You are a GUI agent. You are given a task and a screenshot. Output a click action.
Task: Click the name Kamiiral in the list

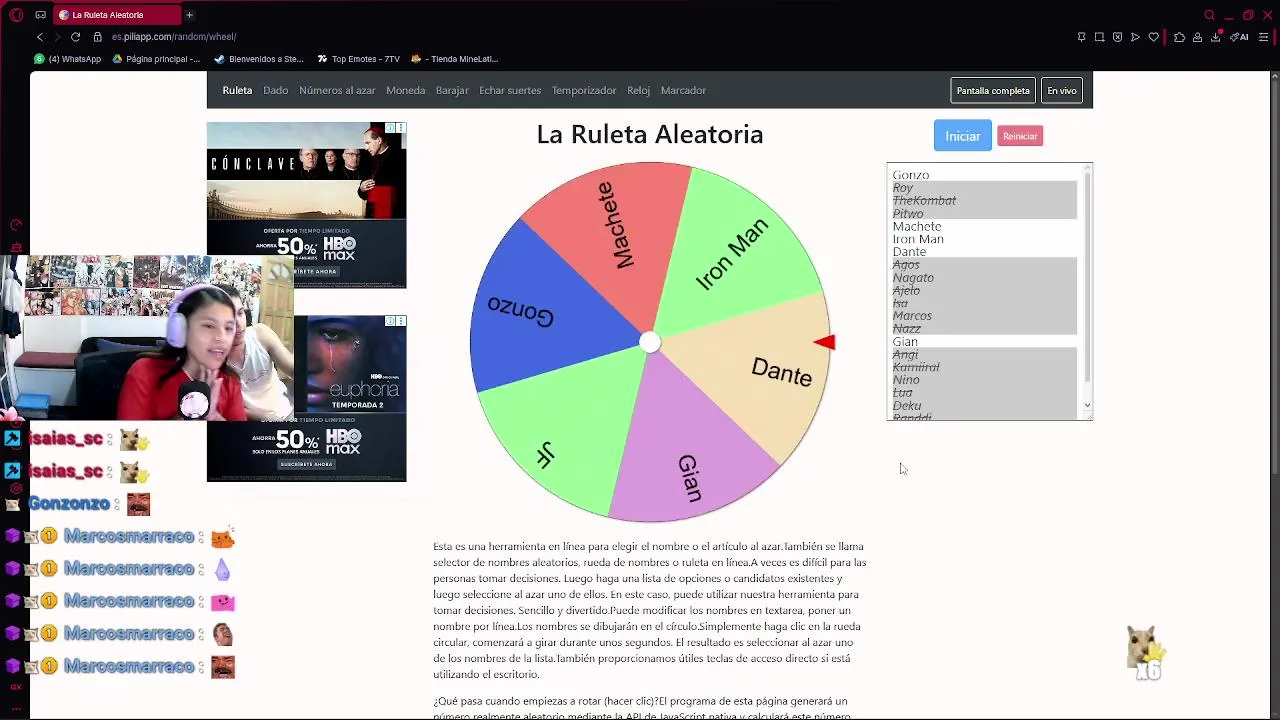pyautogui.click(x=916, y=367)
